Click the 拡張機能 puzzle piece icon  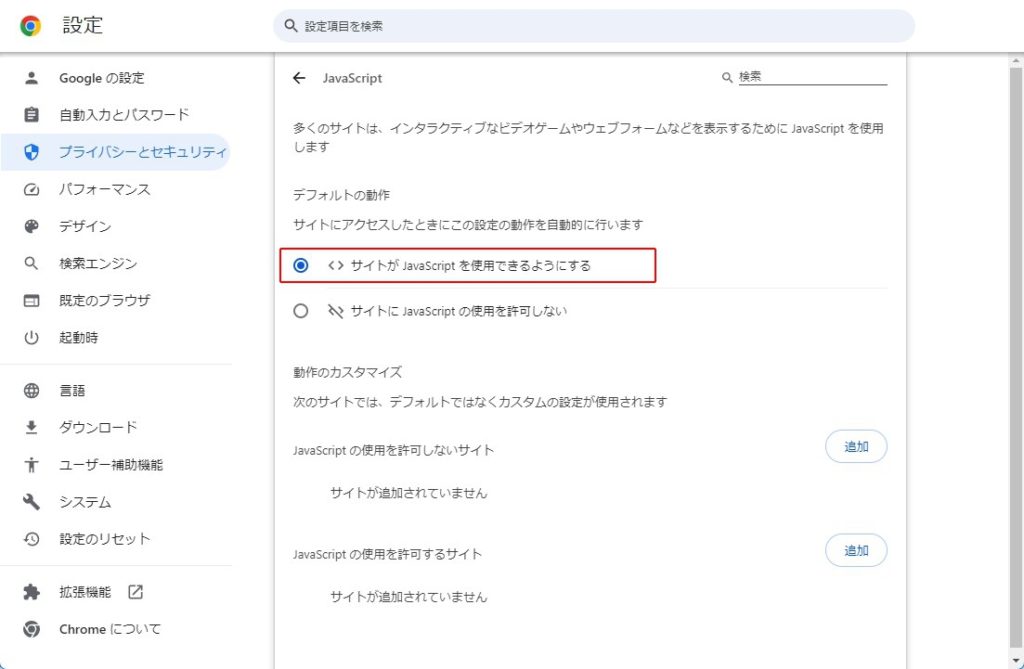tap(31, 592)
